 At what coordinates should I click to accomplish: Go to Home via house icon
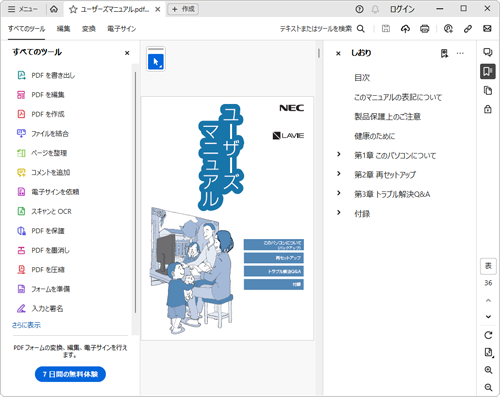coord(54,9)
